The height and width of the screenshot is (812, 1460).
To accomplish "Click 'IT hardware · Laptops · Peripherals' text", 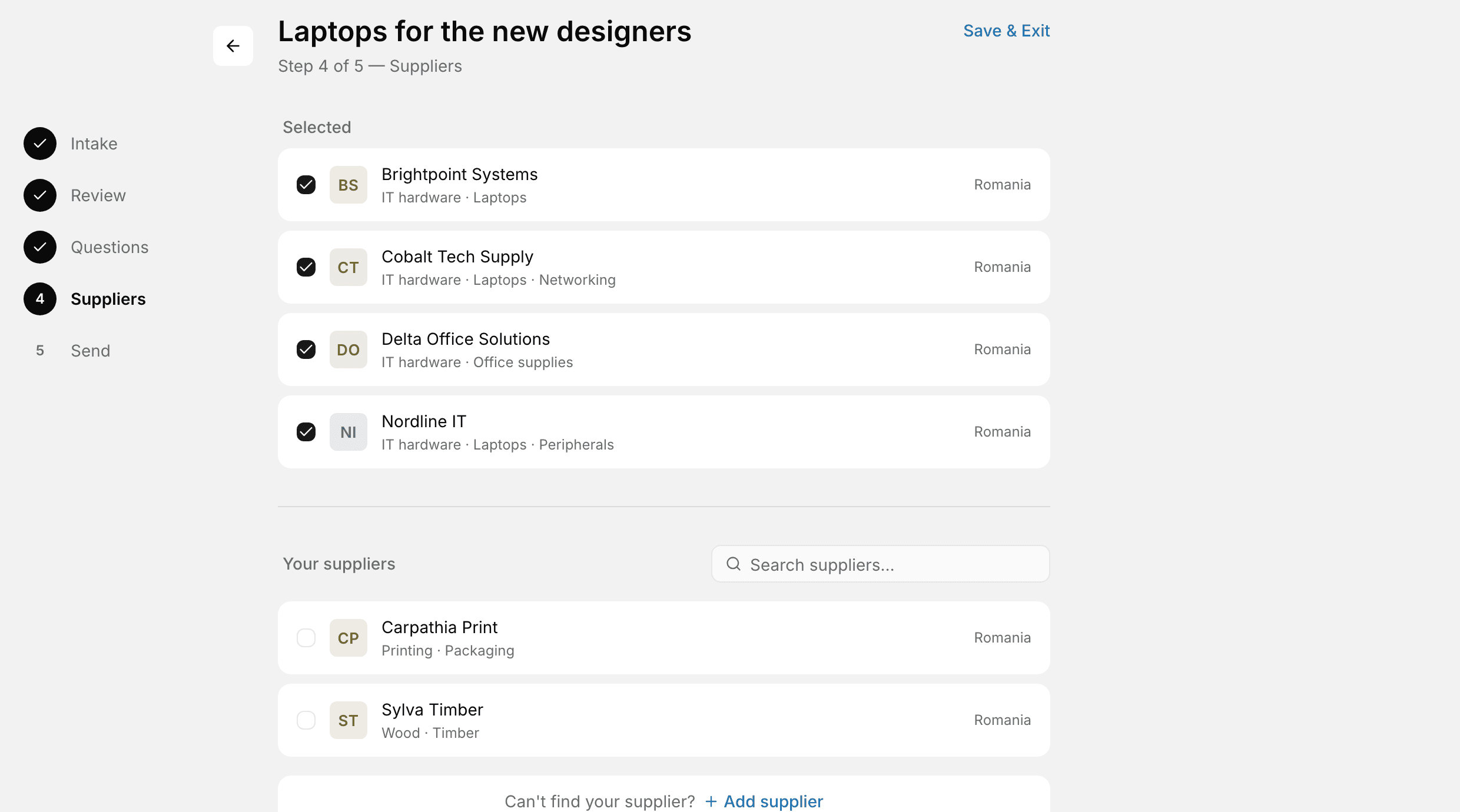I will tap(498, 445).
